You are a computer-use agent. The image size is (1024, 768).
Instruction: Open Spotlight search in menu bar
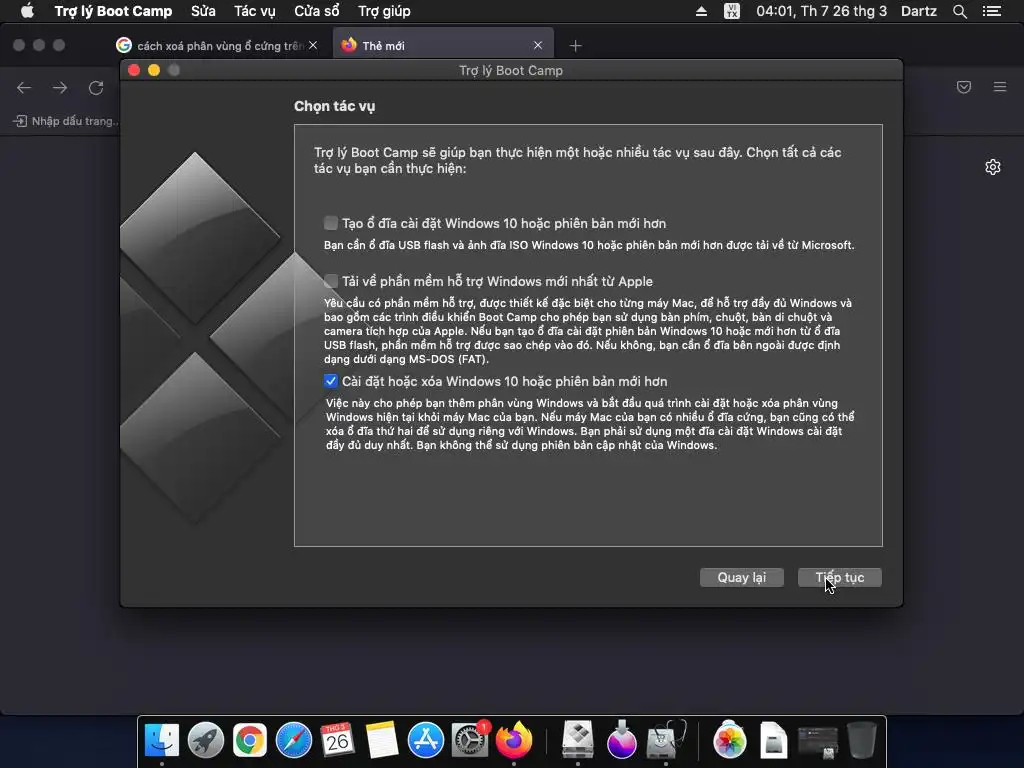(959, 11)
